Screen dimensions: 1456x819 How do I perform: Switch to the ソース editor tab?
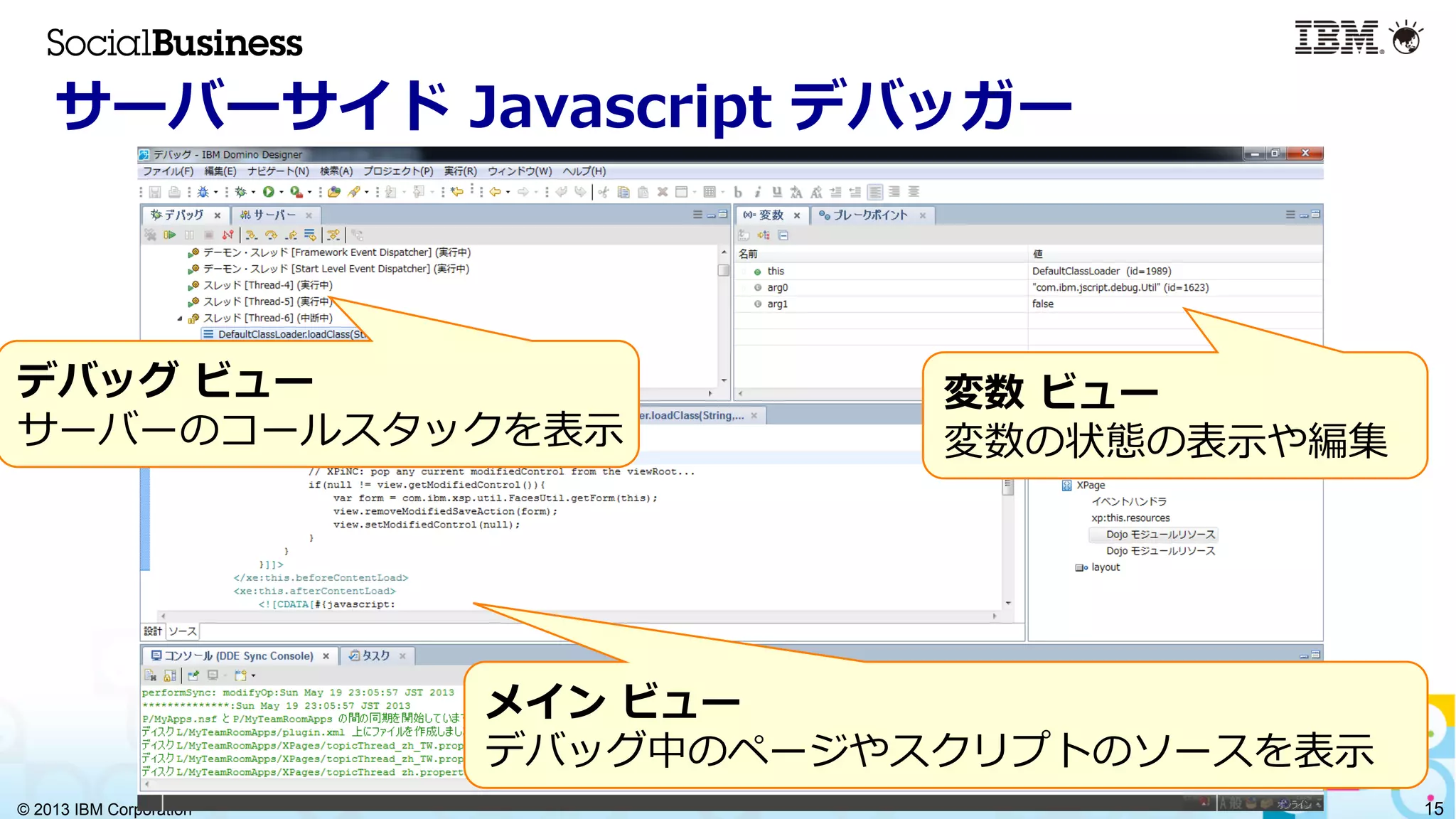coord(183,631)
